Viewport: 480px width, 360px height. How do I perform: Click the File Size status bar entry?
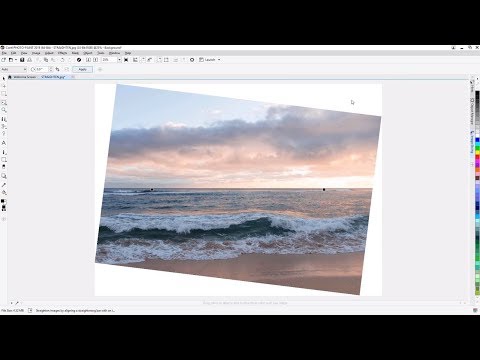pos(13,310)
